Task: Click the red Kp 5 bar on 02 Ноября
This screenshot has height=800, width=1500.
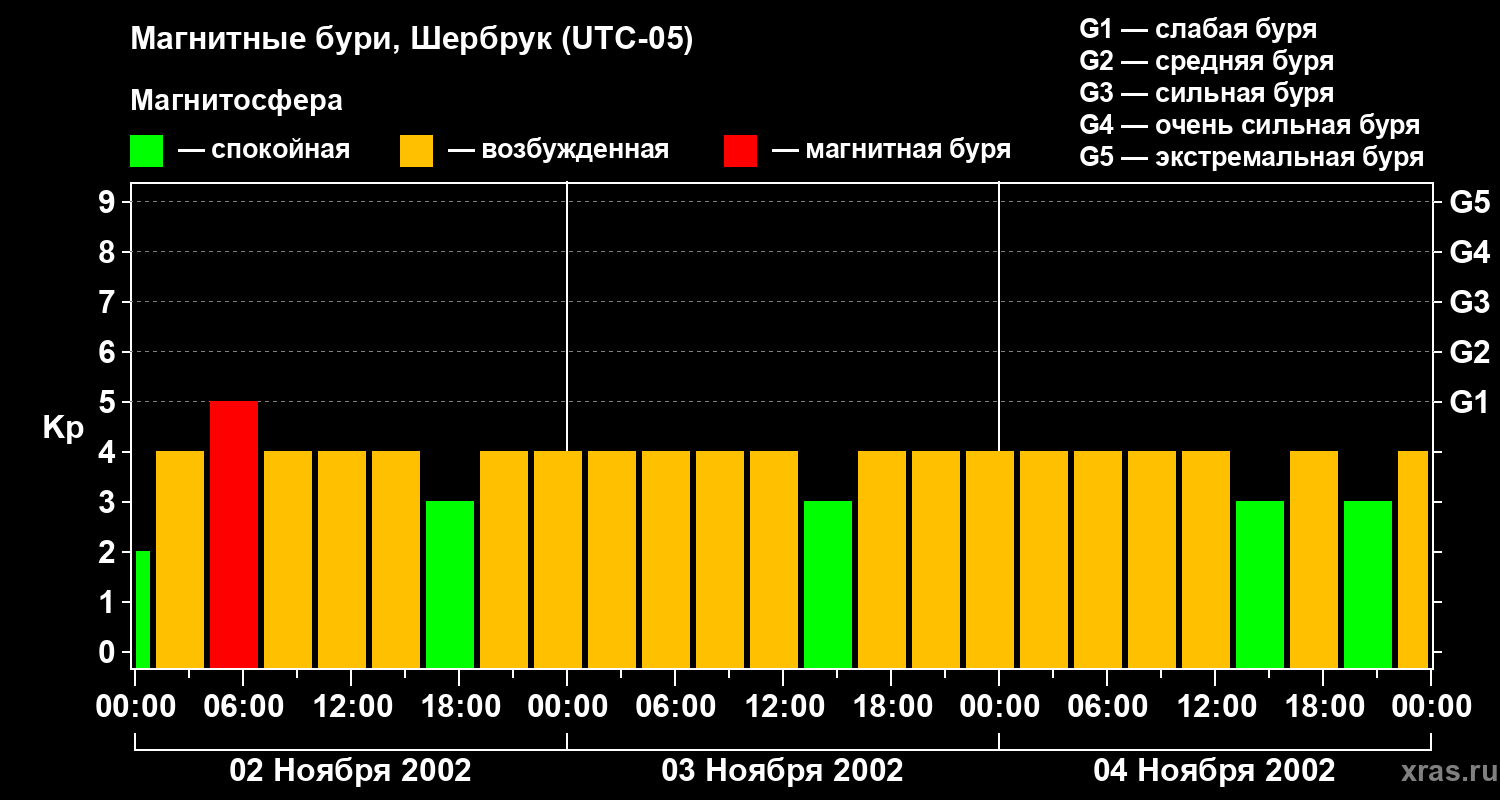Action: tap(234, 534)
